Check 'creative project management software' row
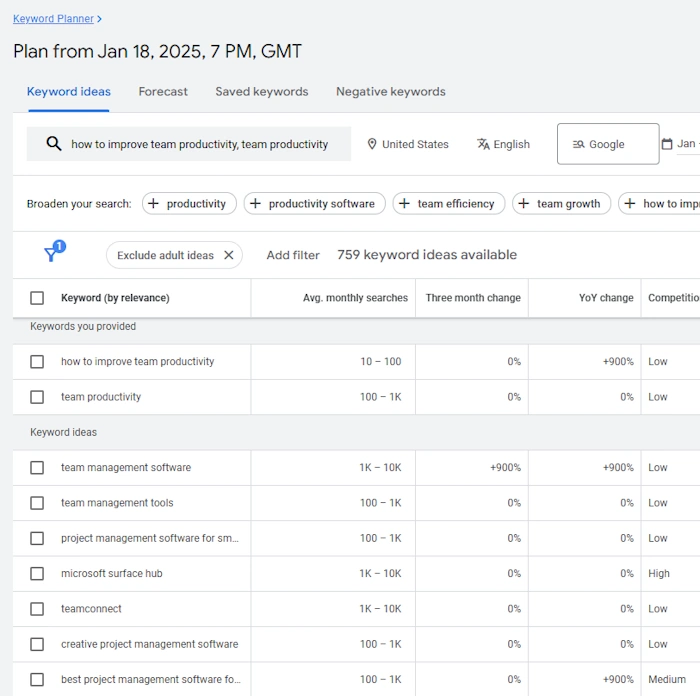The image size is (700, 696). (x=37, y=644)
